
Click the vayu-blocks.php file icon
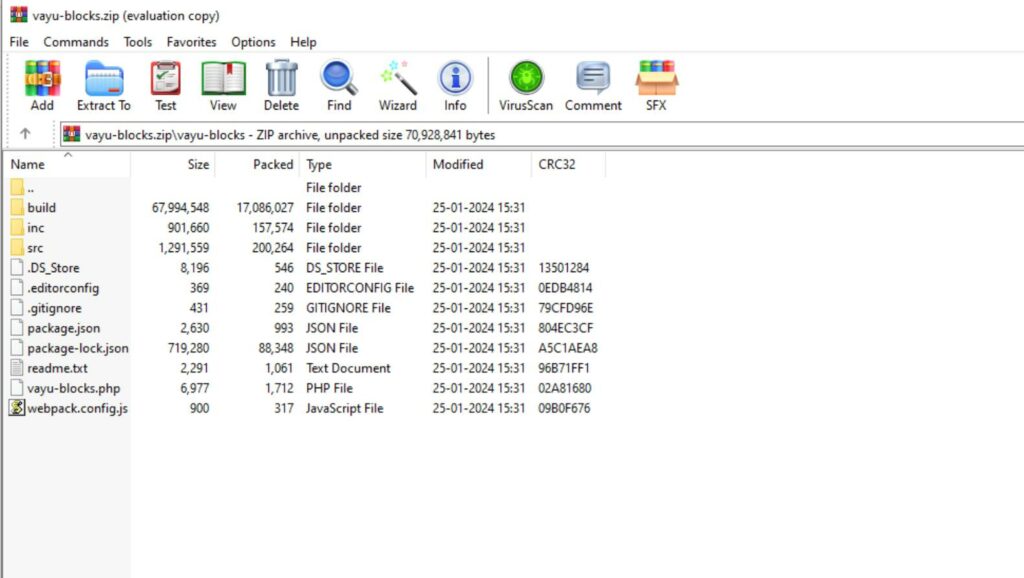pyautogui.click(x=17, y=388)
